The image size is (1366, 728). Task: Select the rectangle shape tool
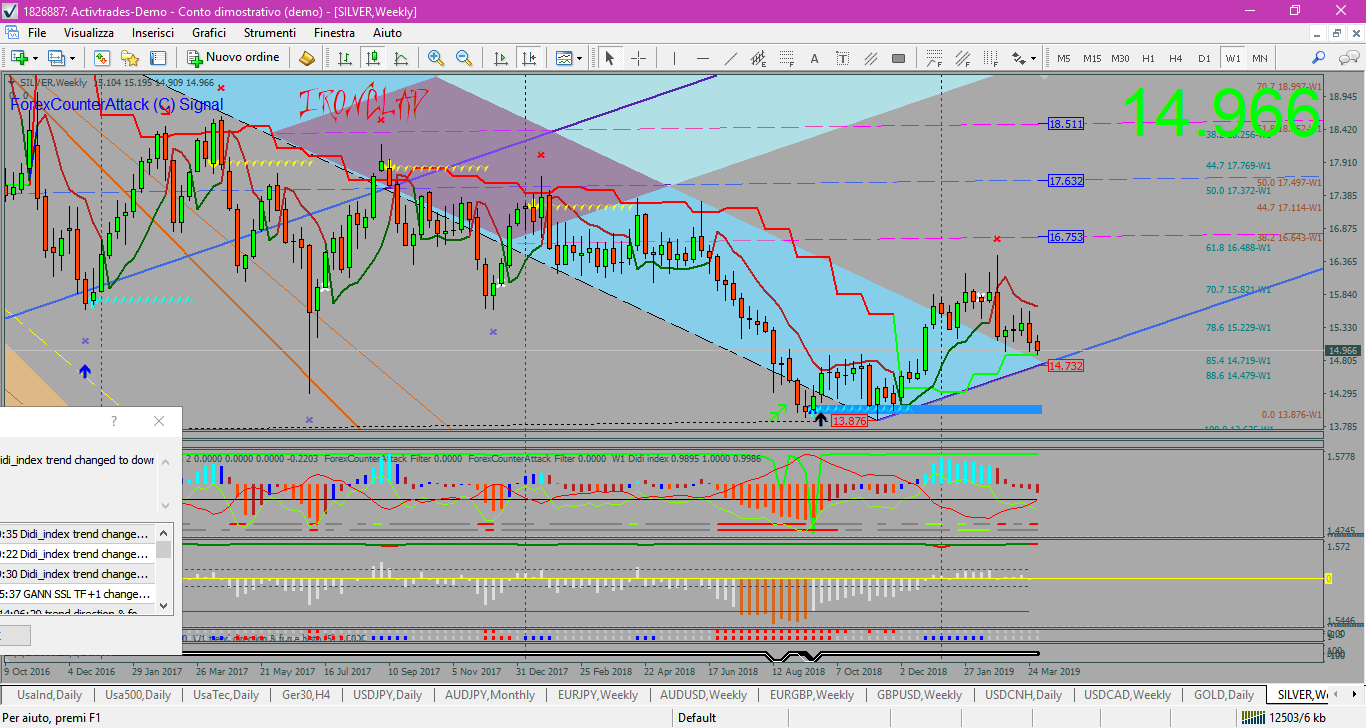pos(898,58)
